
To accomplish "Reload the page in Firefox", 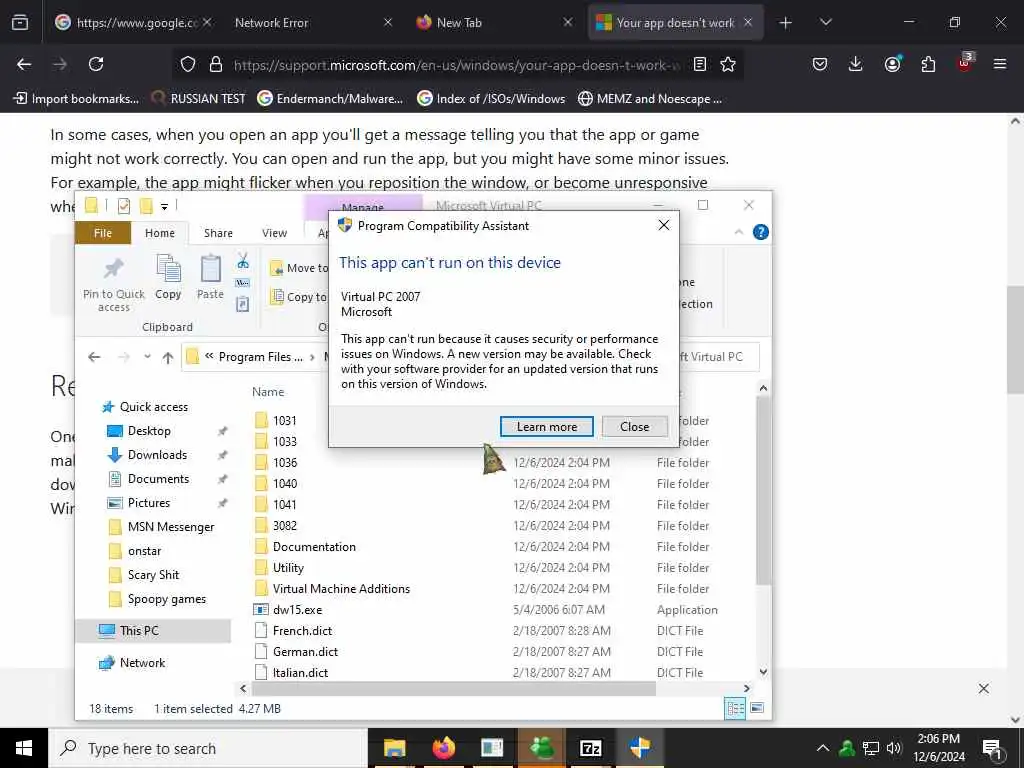I will coord(96,64).
